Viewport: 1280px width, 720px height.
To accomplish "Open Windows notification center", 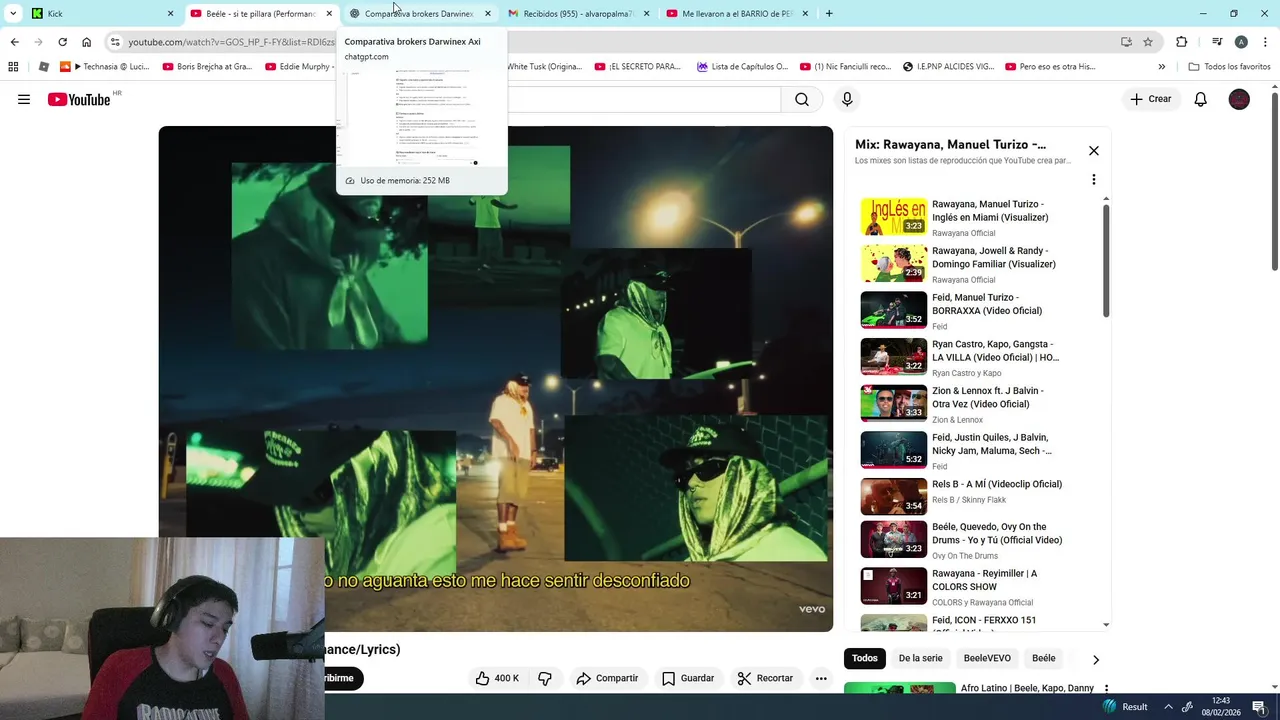I will click(1259, 706).
